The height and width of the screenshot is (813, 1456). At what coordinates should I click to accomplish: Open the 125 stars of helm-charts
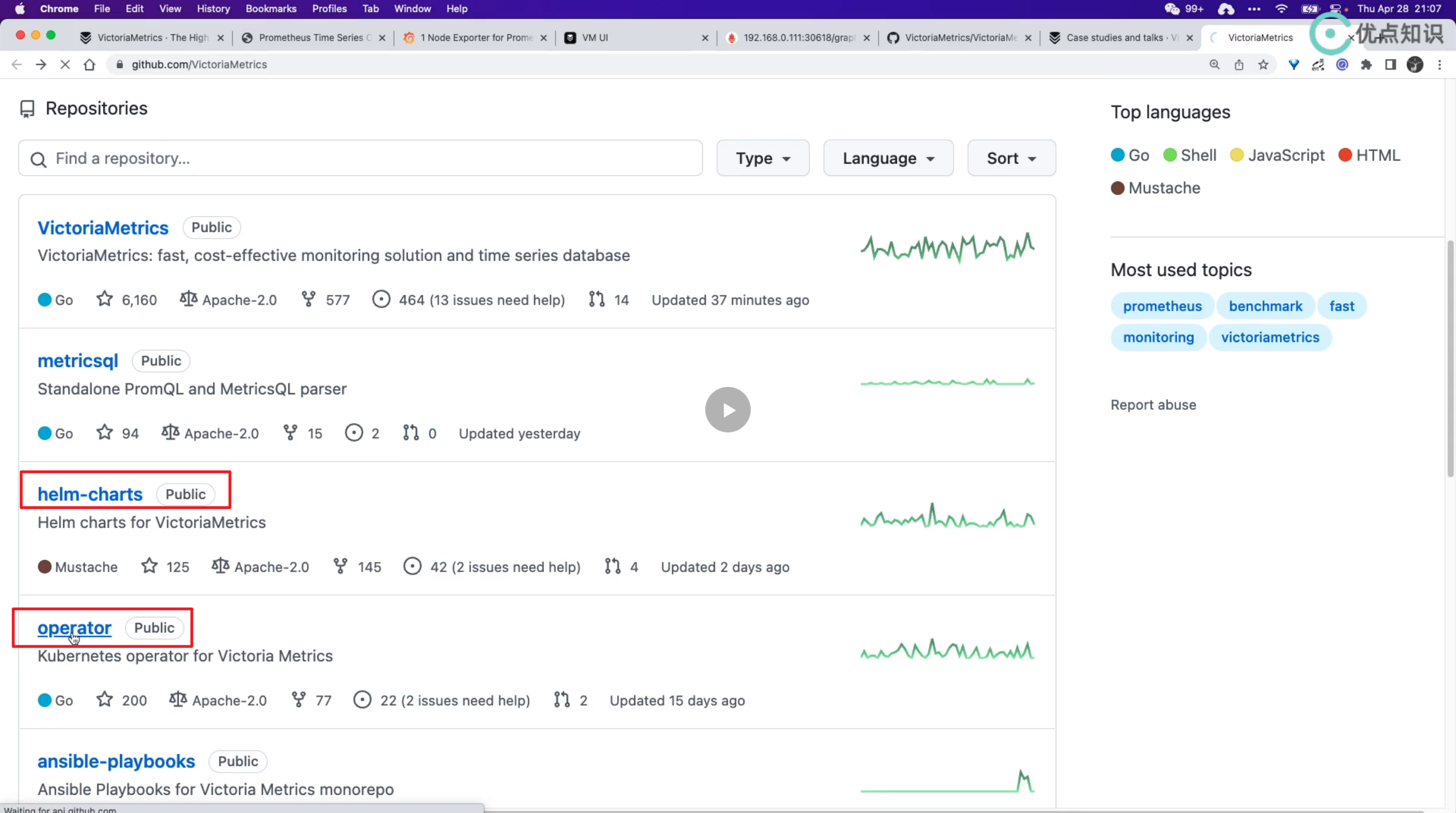coord(165,567)
